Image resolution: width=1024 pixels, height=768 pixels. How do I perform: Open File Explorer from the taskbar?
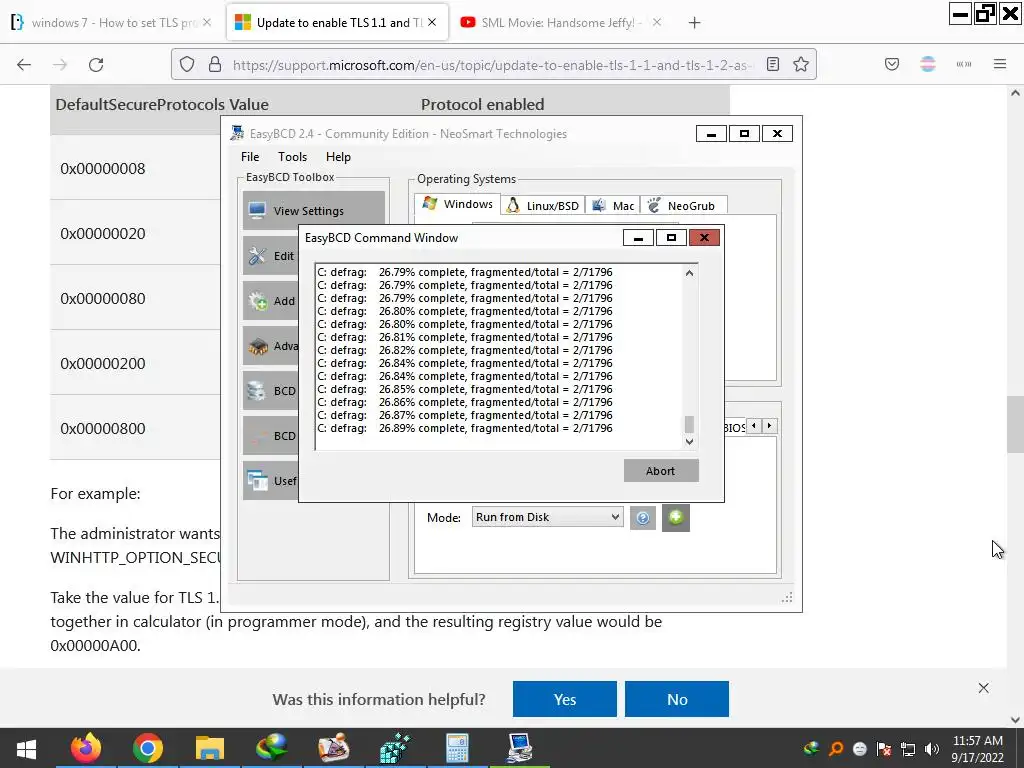pos(210,748)
